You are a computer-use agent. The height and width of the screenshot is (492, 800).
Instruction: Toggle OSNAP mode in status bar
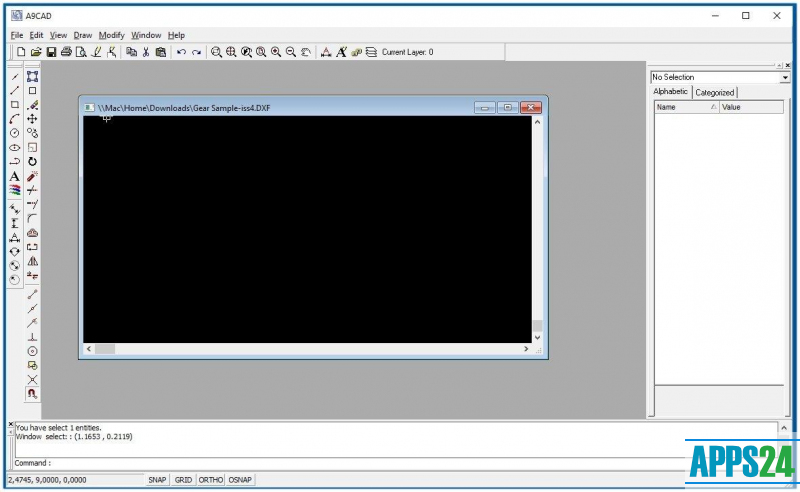coord(240,480)
